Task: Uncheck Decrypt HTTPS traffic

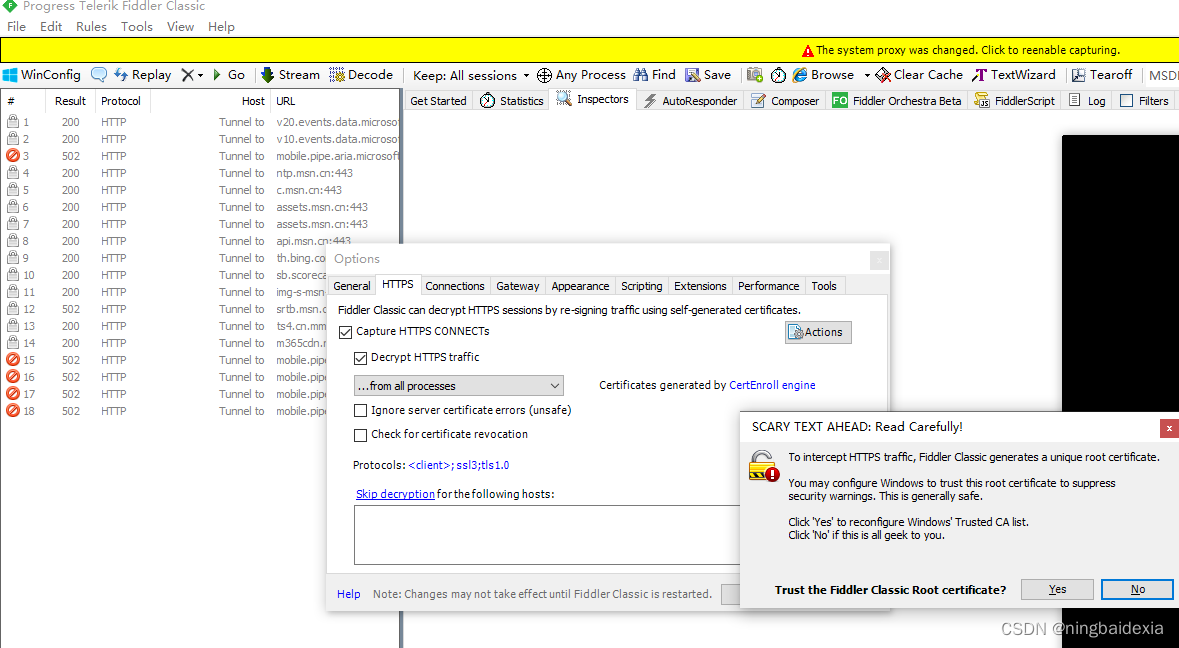Action: click(361, 358)
